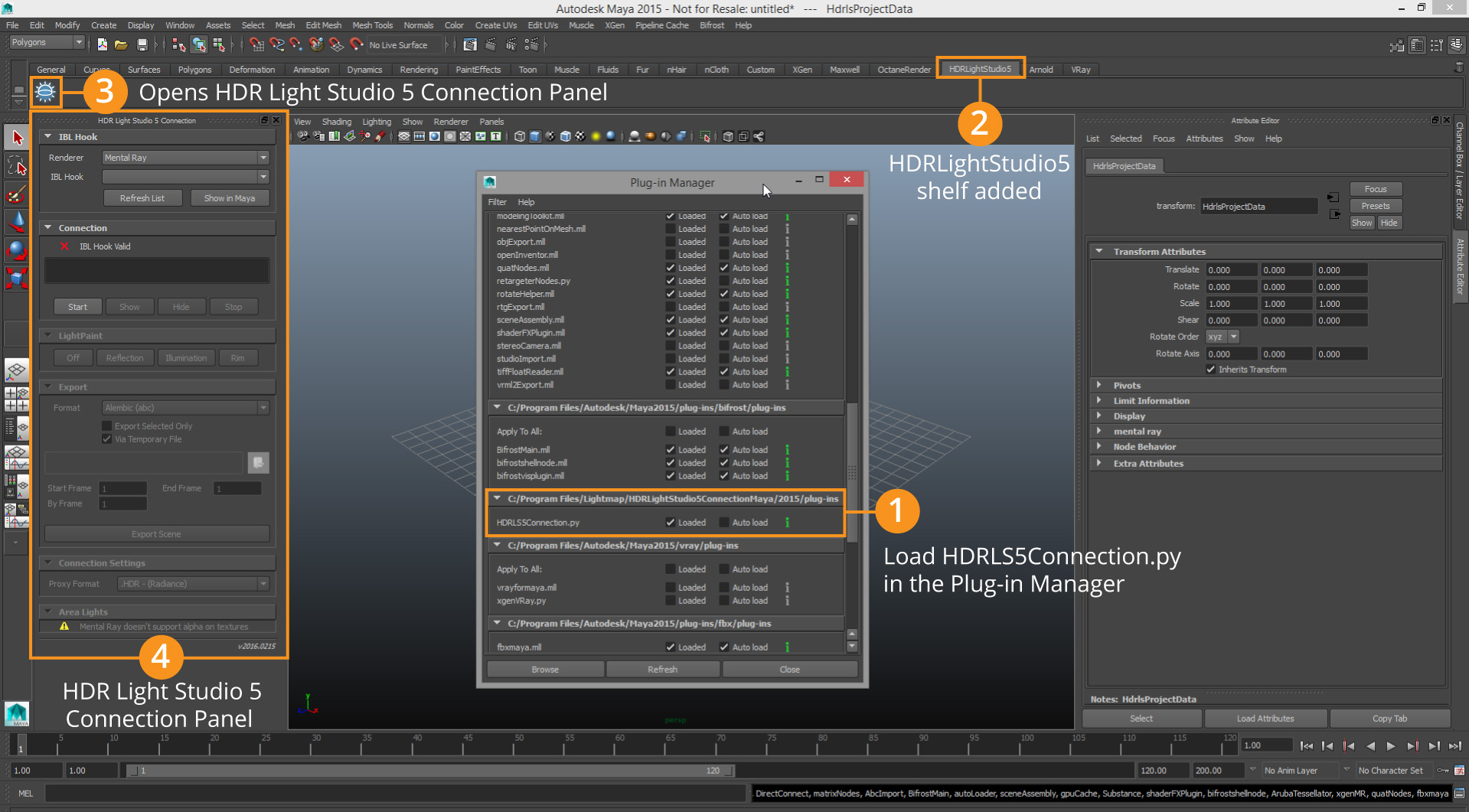Enable Loaded checkbox for objExport.mll
The height and width of the screenshot is (812, 1469).
click(671, 242)
